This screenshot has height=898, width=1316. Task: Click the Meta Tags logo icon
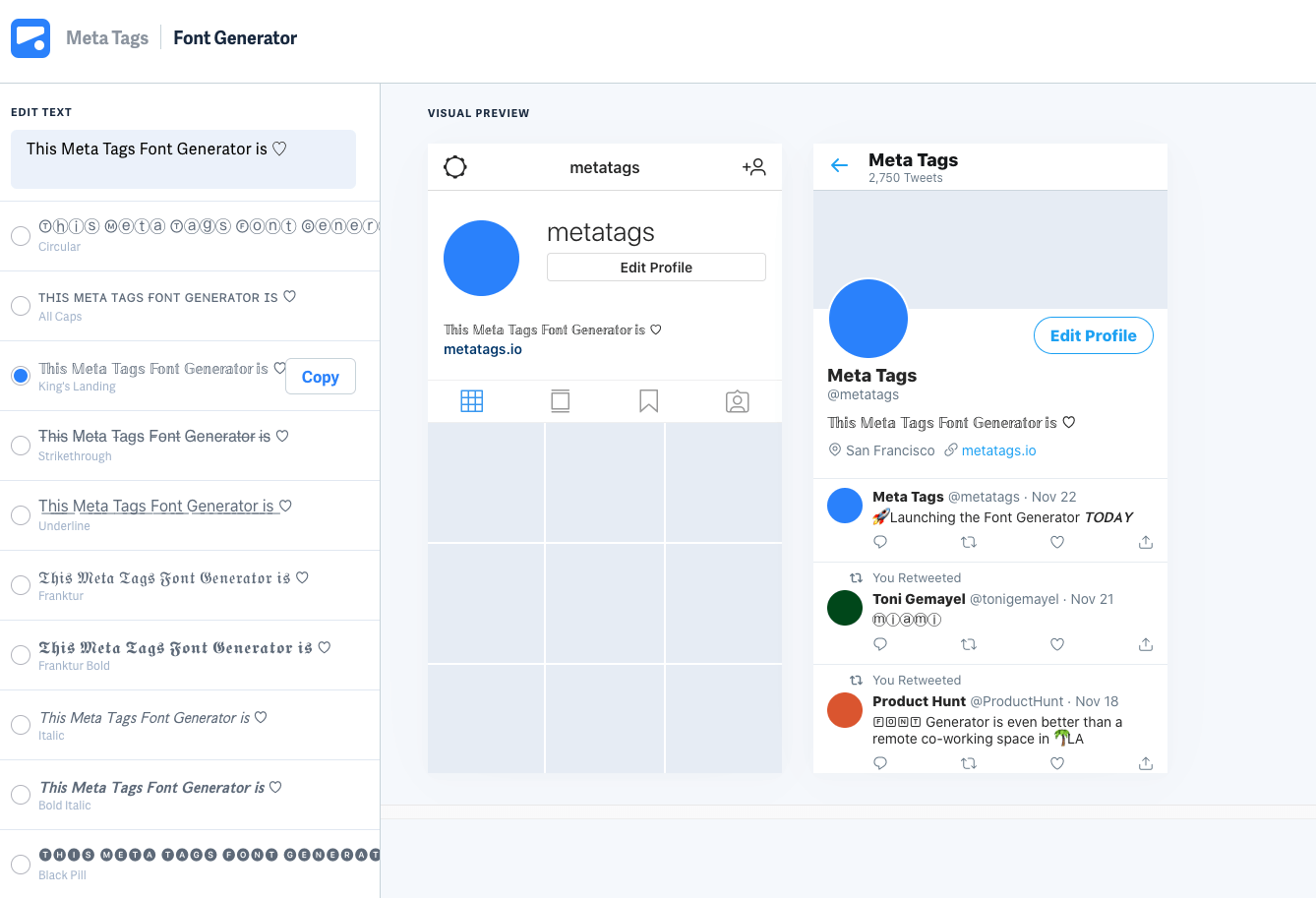[x=30, y=38]
